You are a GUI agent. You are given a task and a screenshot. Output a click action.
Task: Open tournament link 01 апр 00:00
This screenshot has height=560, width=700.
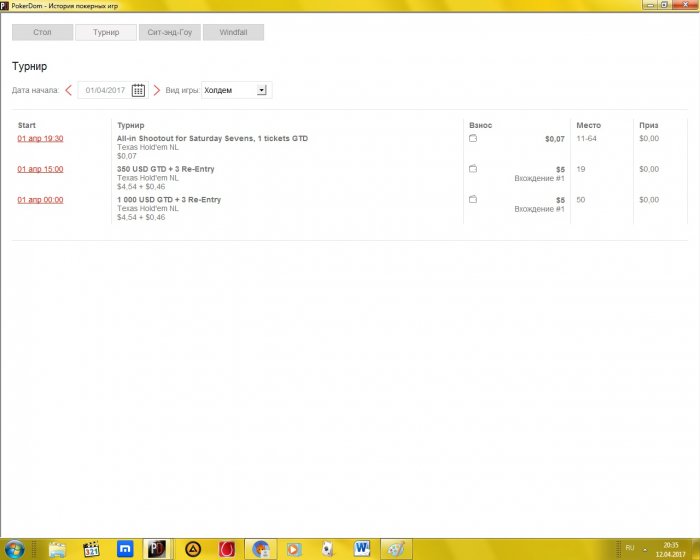[40, 200]
